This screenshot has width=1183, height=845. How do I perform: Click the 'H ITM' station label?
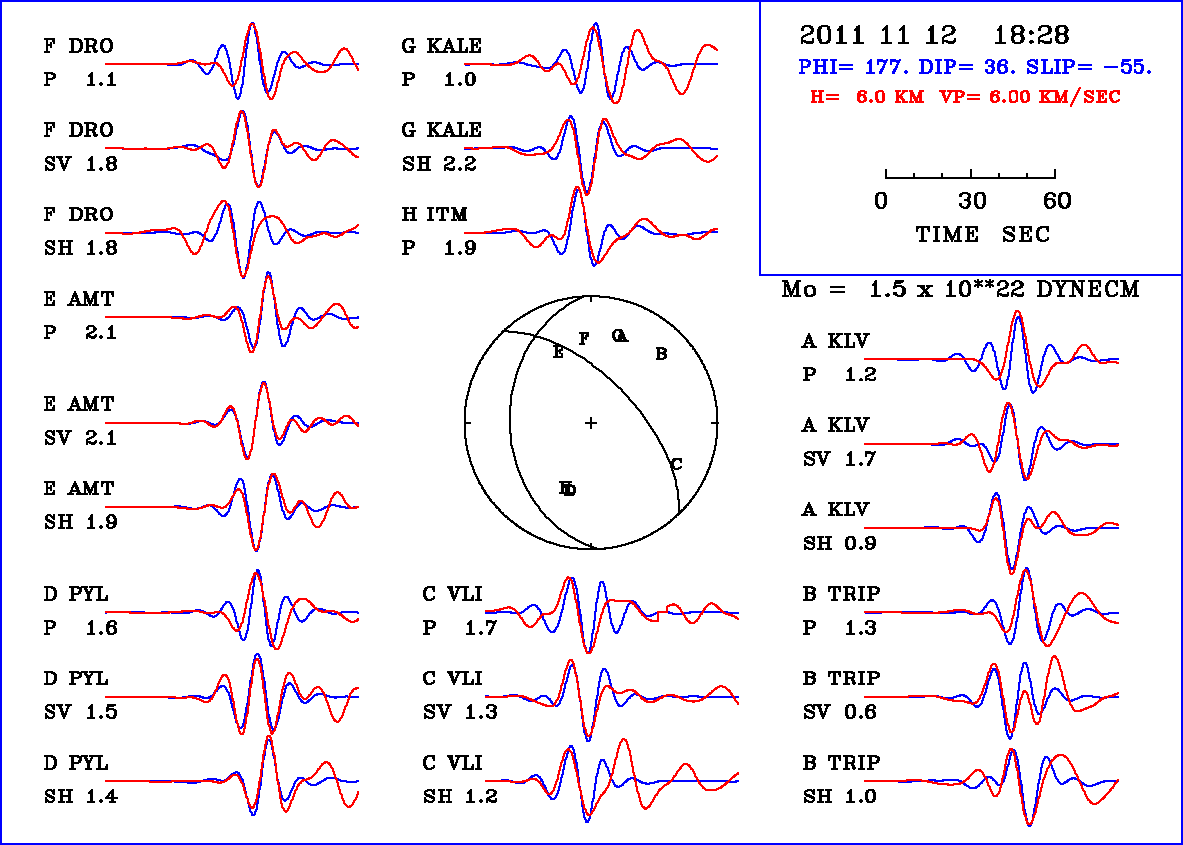(x=435, y=214)
